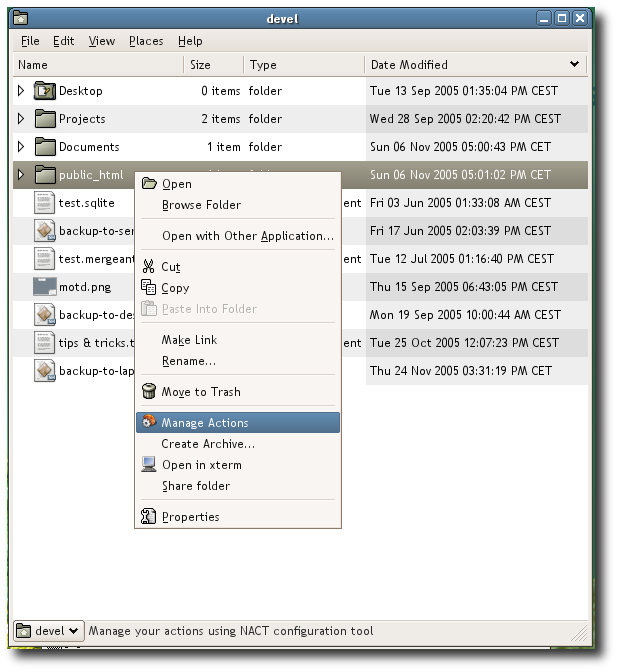Select Share folder in the context menu
Screen dimensions: 618x672
click(238, 486)
